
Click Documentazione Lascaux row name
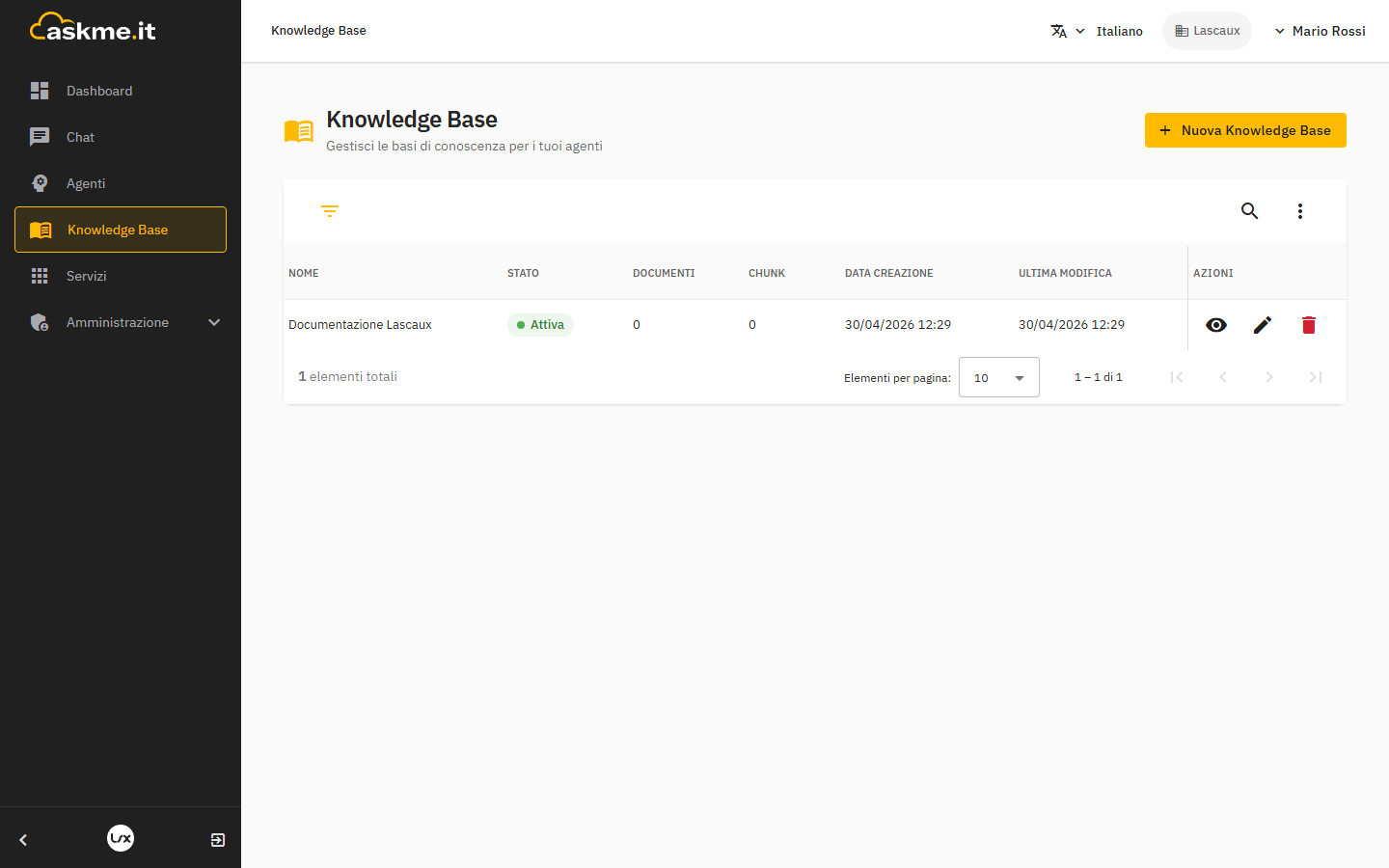pos(360,325)
